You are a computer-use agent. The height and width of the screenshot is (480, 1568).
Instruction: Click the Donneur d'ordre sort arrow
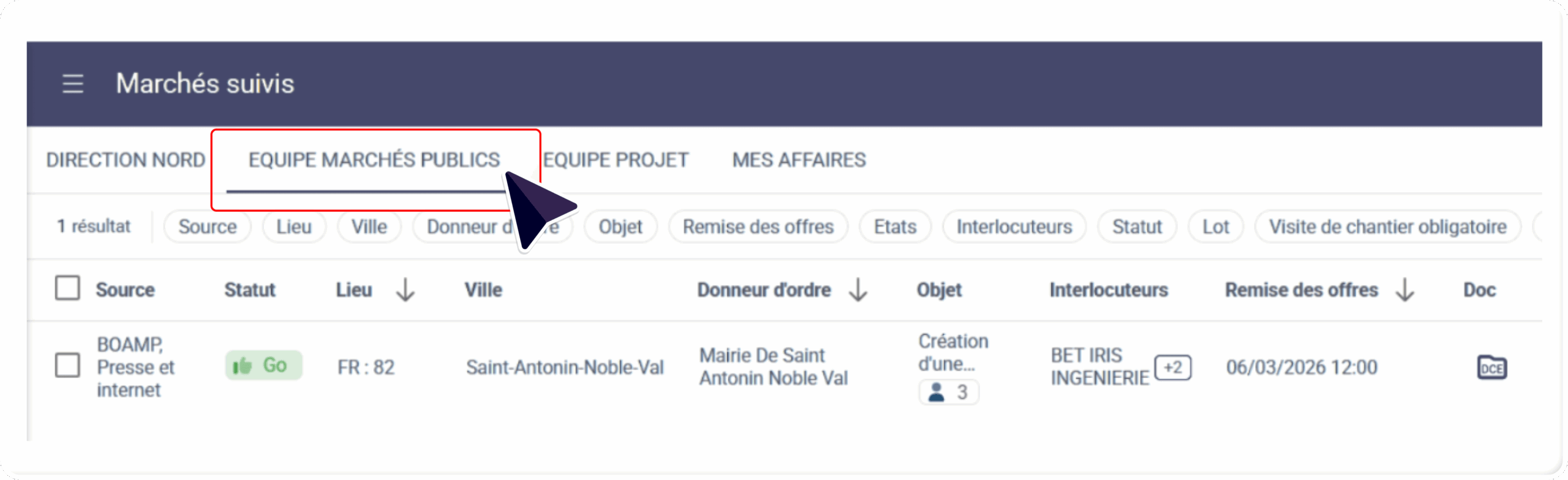pos(858,290)
